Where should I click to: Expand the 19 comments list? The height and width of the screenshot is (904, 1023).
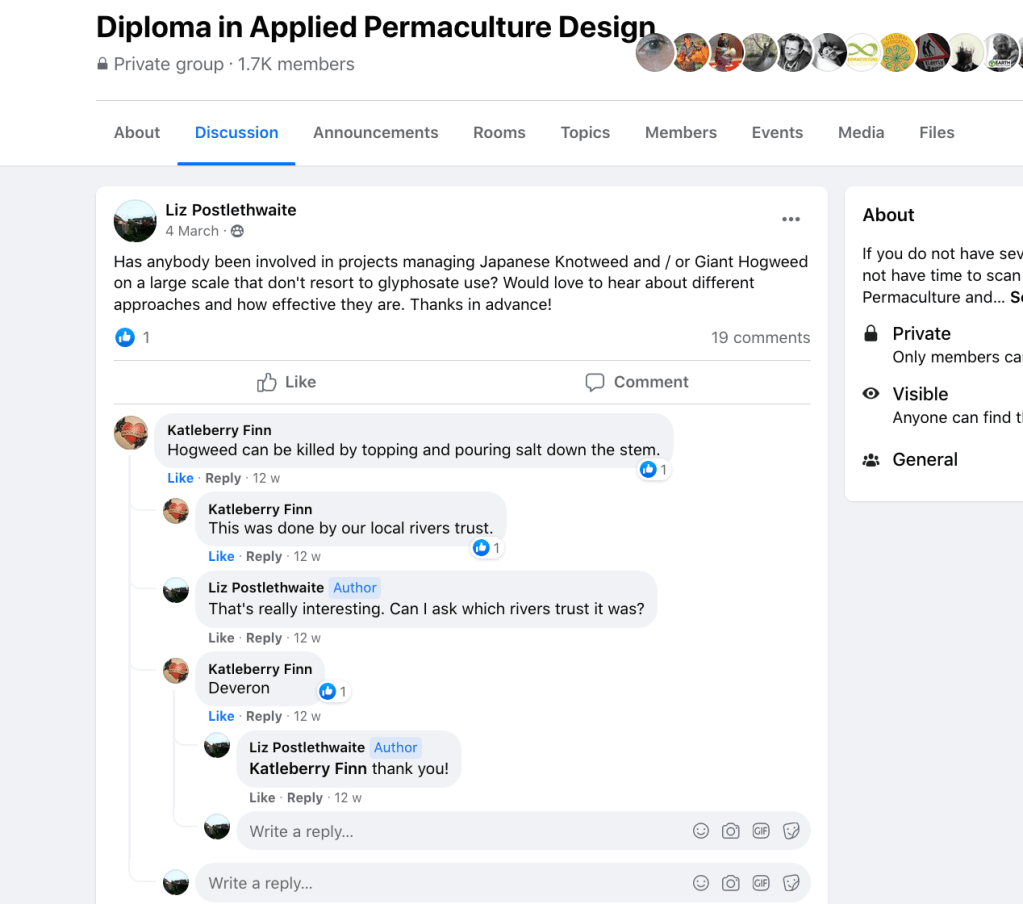pyautogui.click(x=760, y=338)
